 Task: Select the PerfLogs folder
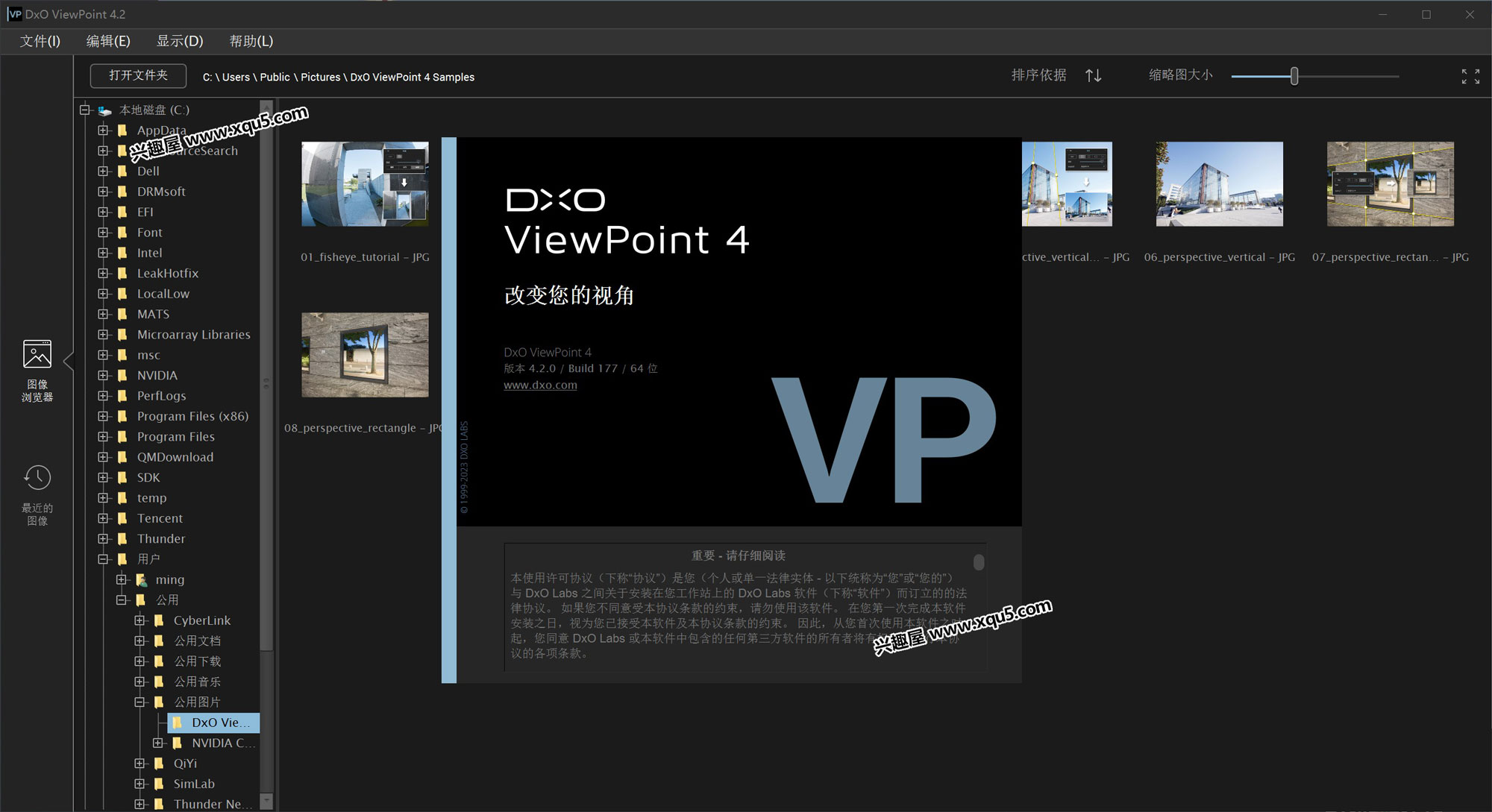(x=161, y=396)
